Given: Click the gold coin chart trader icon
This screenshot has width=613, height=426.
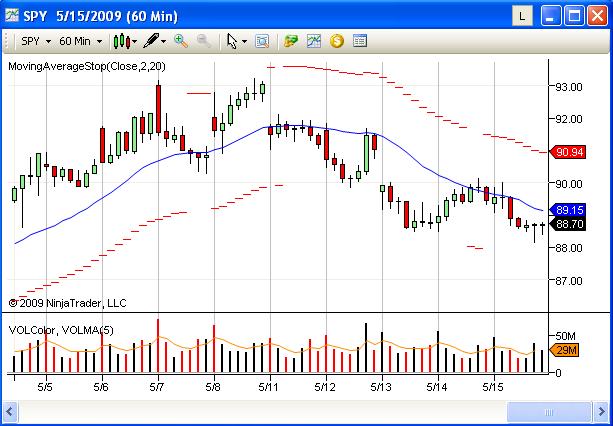Looking at the screenshot, I should tap(337, 41).
